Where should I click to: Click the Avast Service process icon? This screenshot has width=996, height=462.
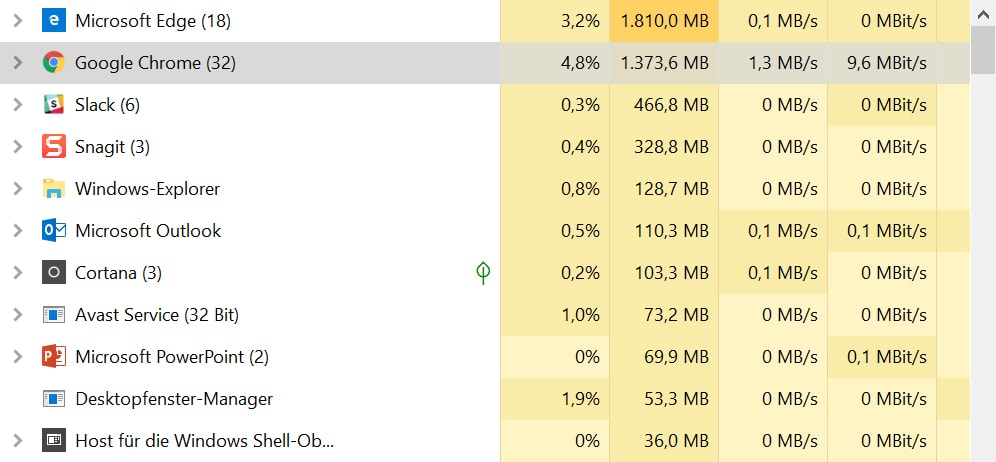tap(54, 315)
